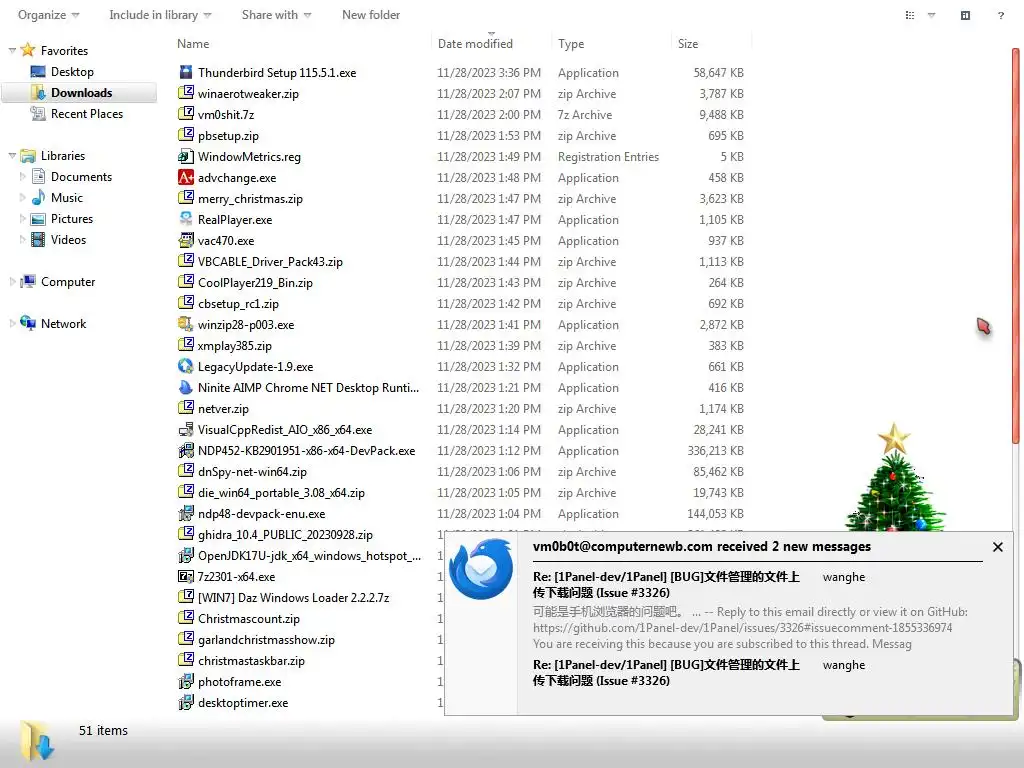1024x768 pixels.
Task: Click the NDP452-KB2901951 DevPack.exe icon
Action: (186, 450)
